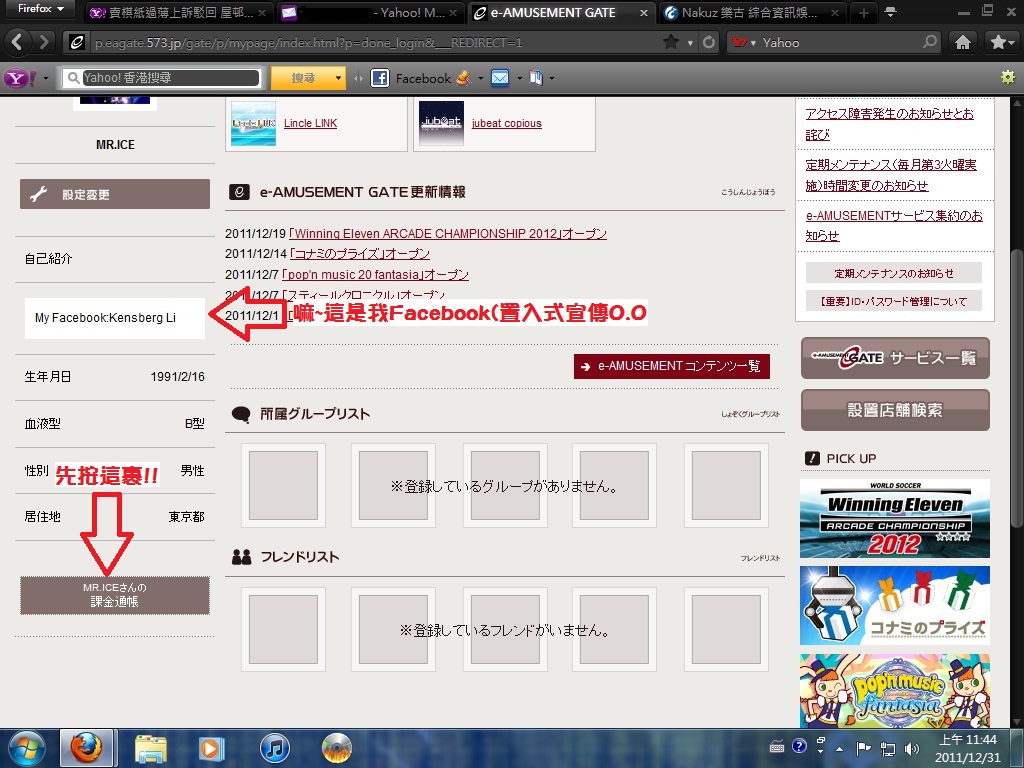
Task: Reload the page using the refresh icon
Action: 709,43
